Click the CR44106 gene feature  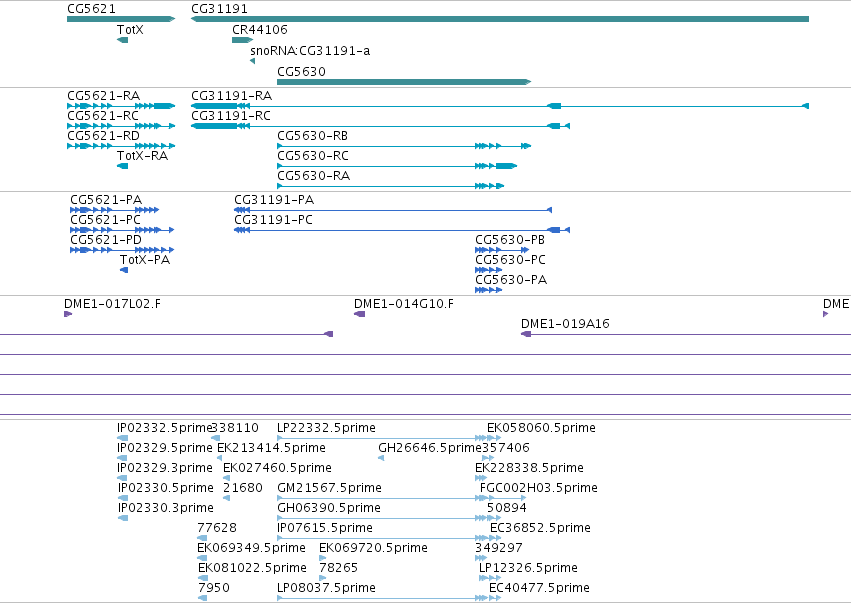click(x=242, y=40)
